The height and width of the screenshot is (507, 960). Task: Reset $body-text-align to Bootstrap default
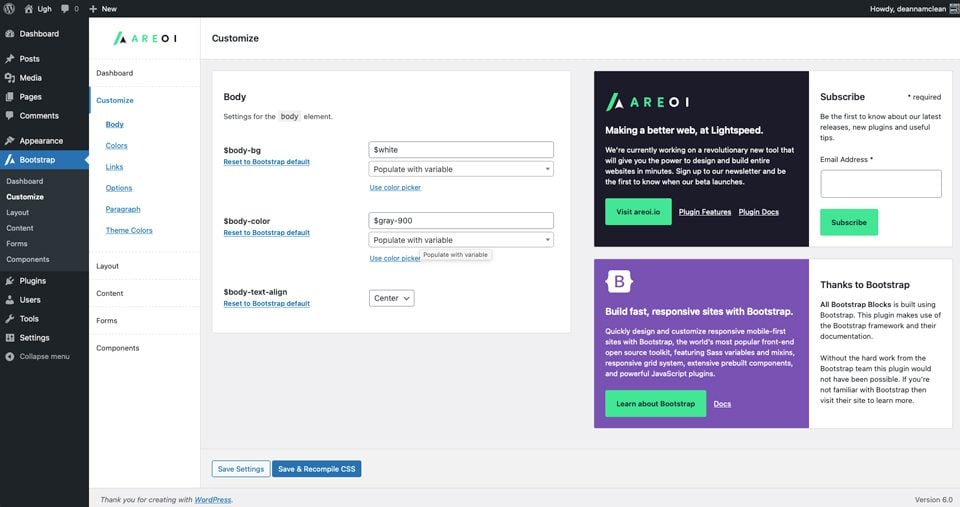[x=266, y=303]
